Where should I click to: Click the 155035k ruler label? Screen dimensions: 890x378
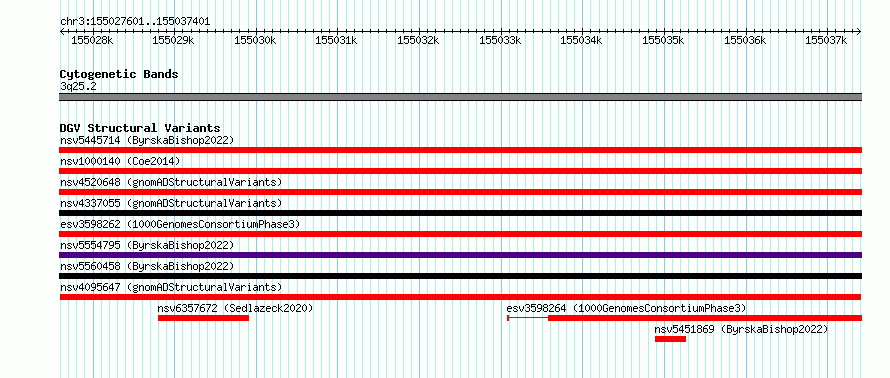pyautogui.click(x=664, y=40)
